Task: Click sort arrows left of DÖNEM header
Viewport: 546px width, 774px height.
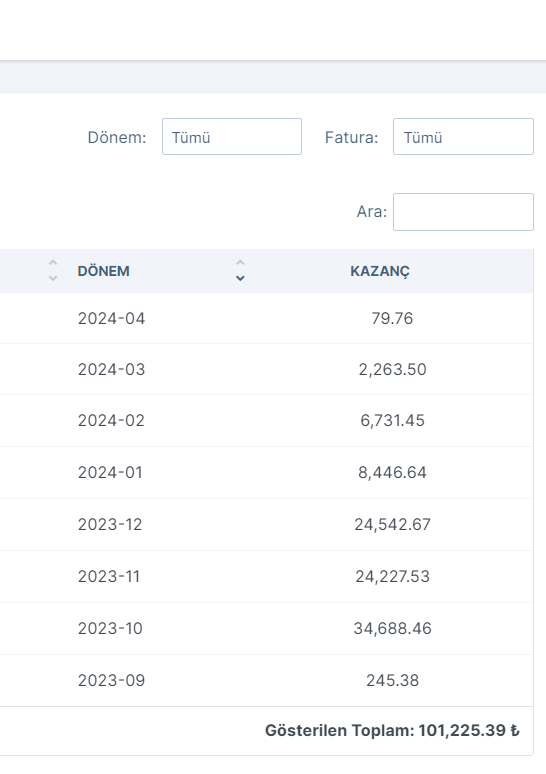Action: coord(53,271)
